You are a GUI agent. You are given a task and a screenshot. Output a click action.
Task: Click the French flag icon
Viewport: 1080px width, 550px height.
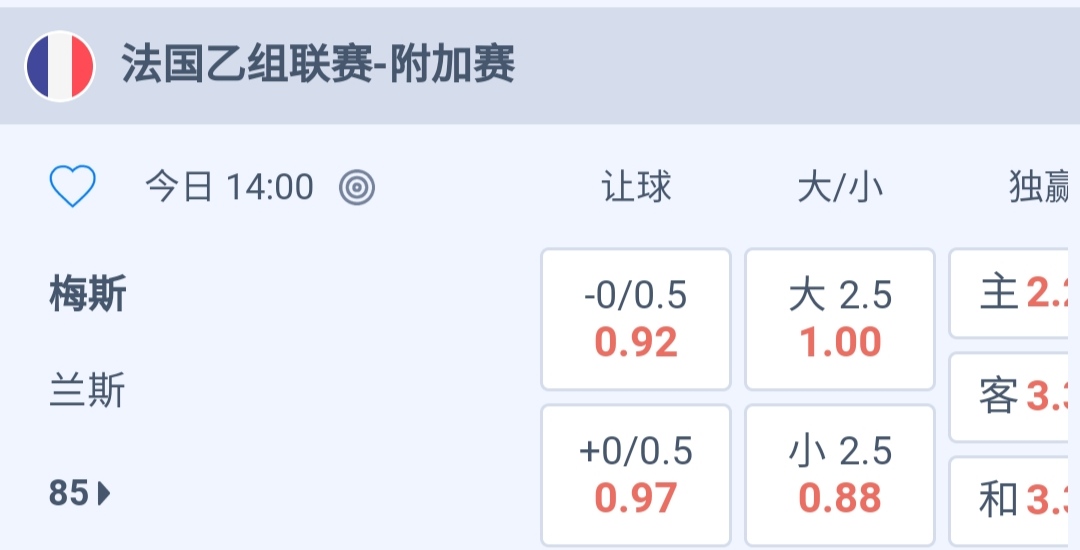[60, 66]
